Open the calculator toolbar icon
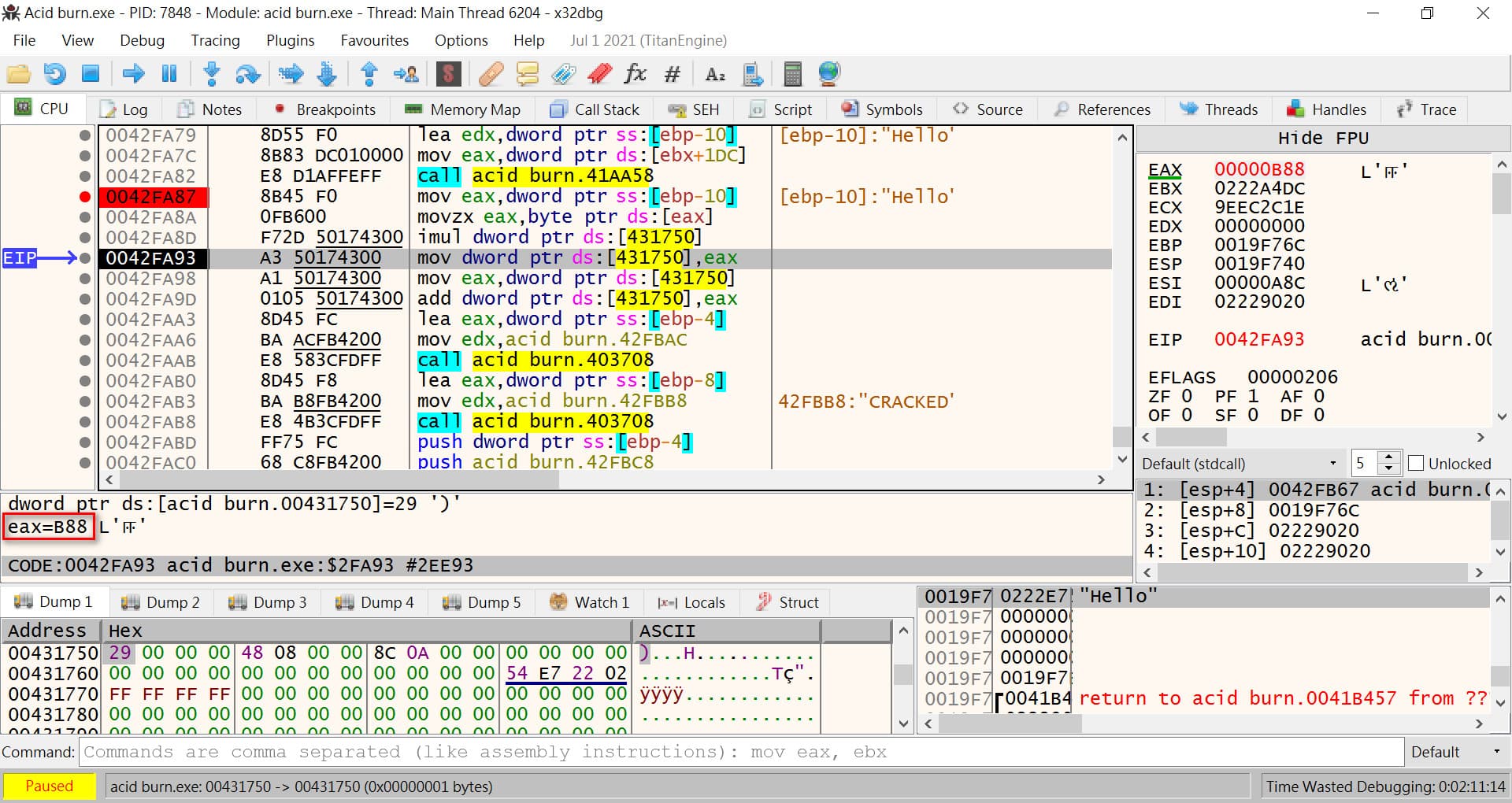This screenshot has width=1512, height=803. pos(792,74)
